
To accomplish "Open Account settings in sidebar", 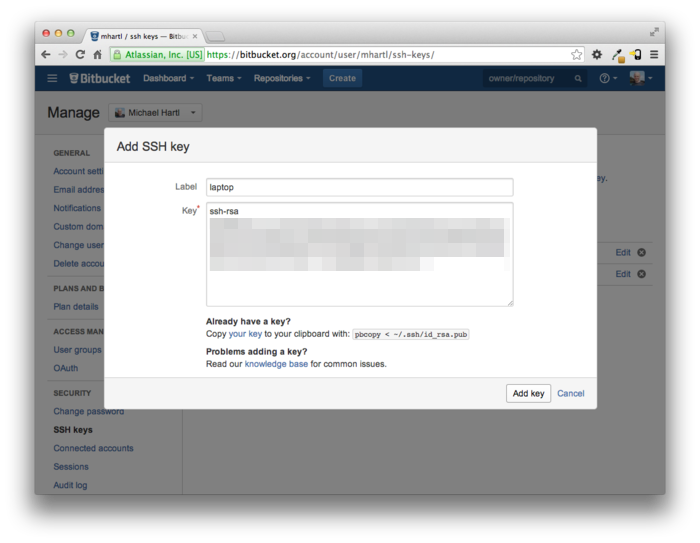I will pyautogui.click(x=78, y=171).
